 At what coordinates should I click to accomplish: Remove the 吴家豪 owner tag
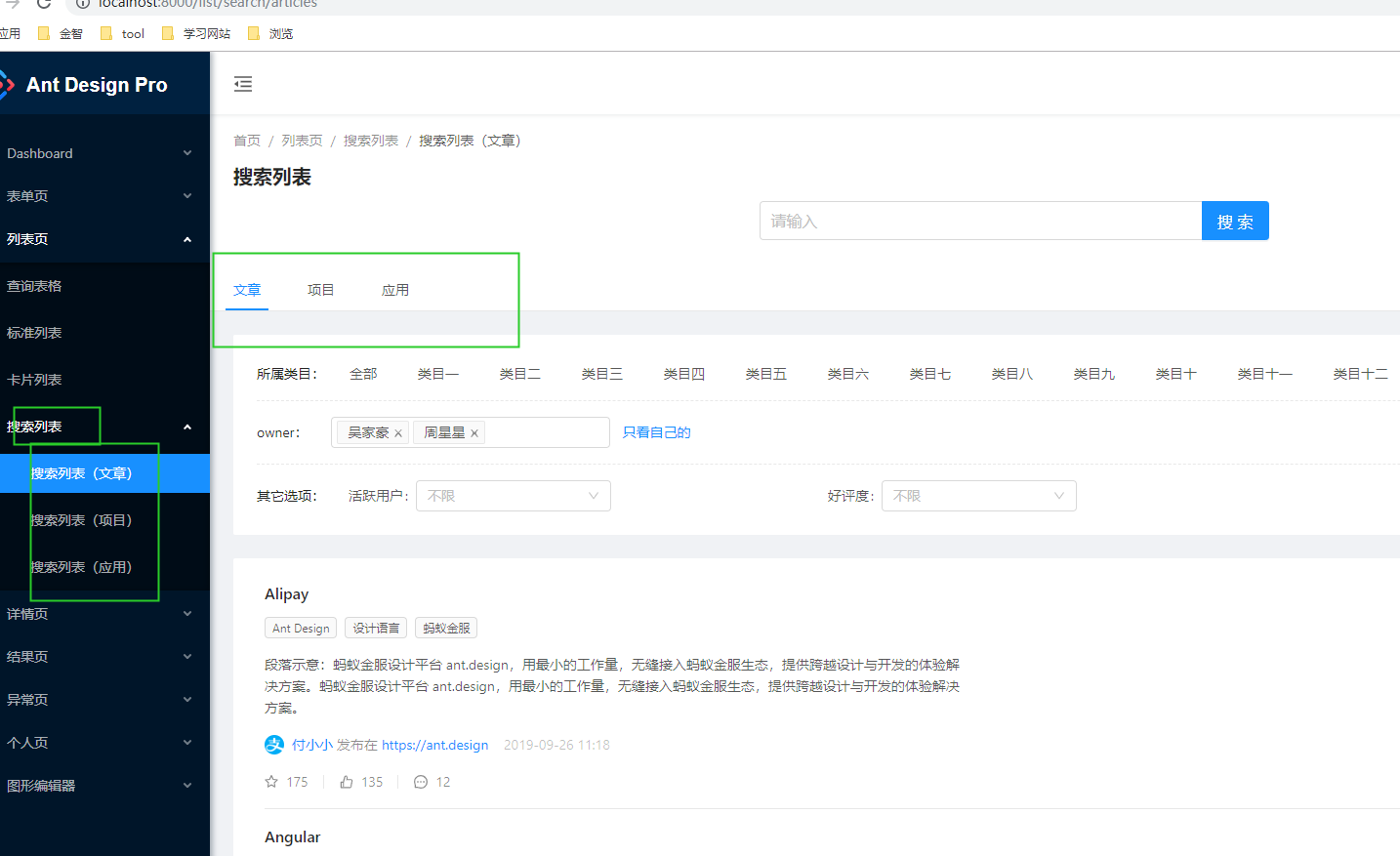398,433
